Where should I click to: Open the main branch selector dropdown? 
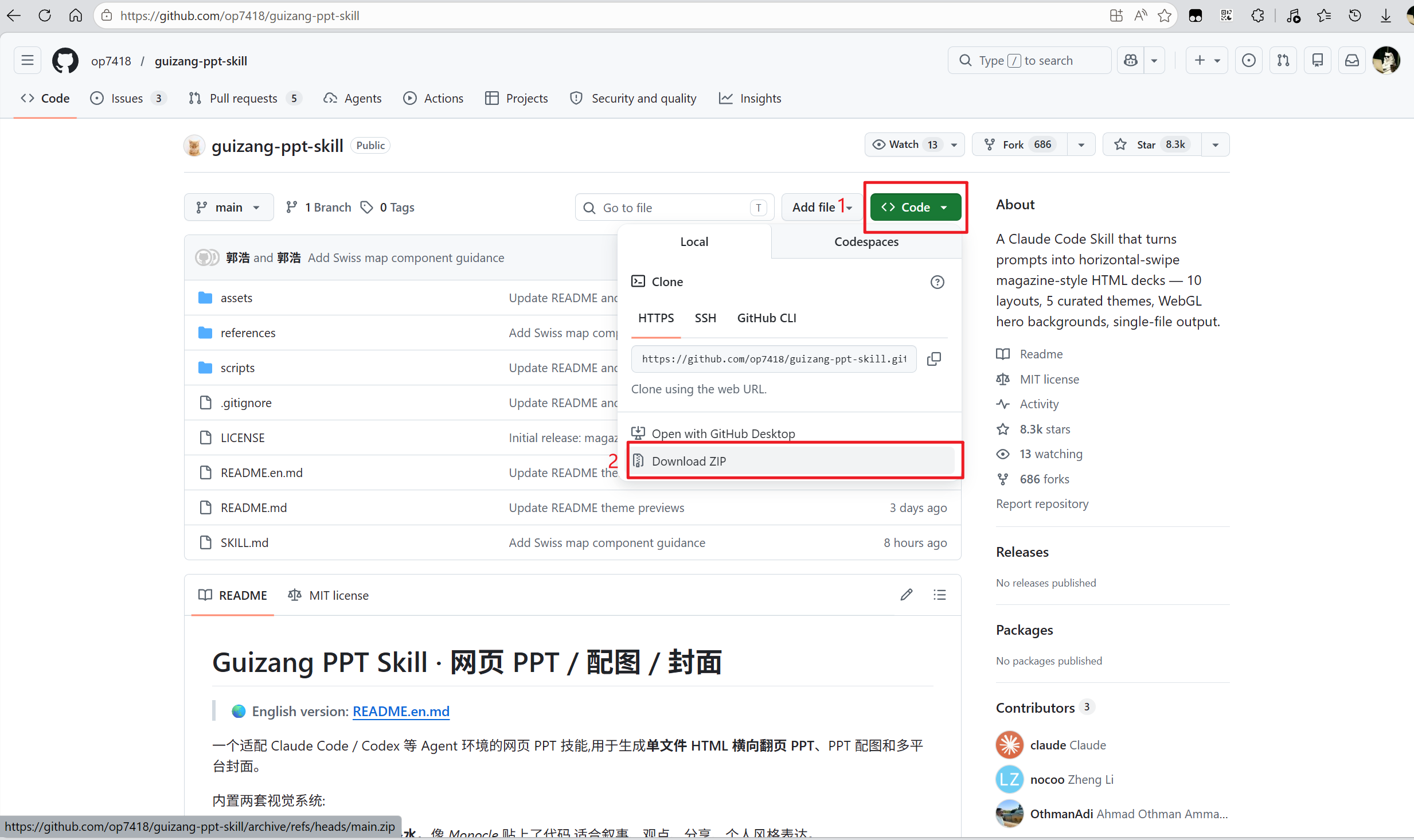[228, 207]
